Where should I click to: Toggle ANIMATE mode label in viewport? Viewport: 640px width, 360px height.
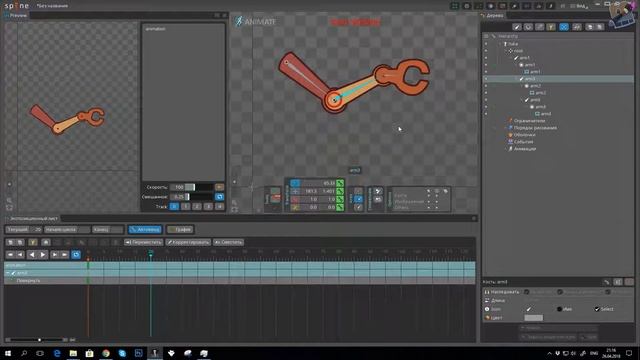[x=256, y=21]
